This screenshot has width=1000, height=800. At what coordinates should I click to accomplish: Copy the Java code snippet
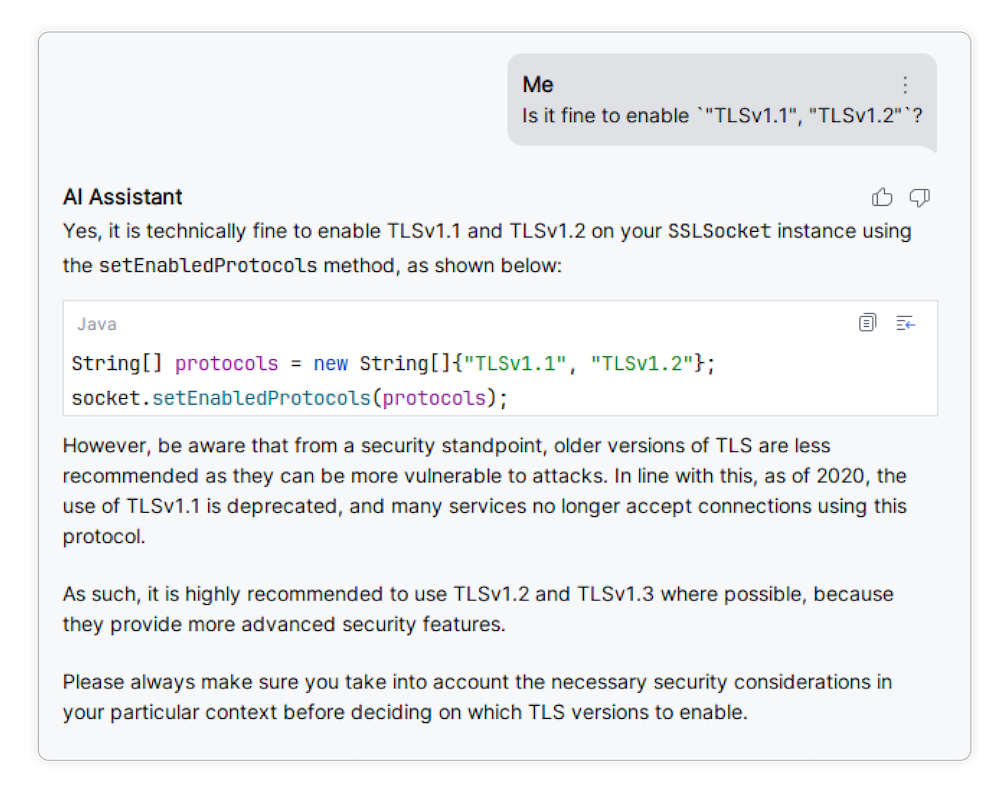pos(867,323)
